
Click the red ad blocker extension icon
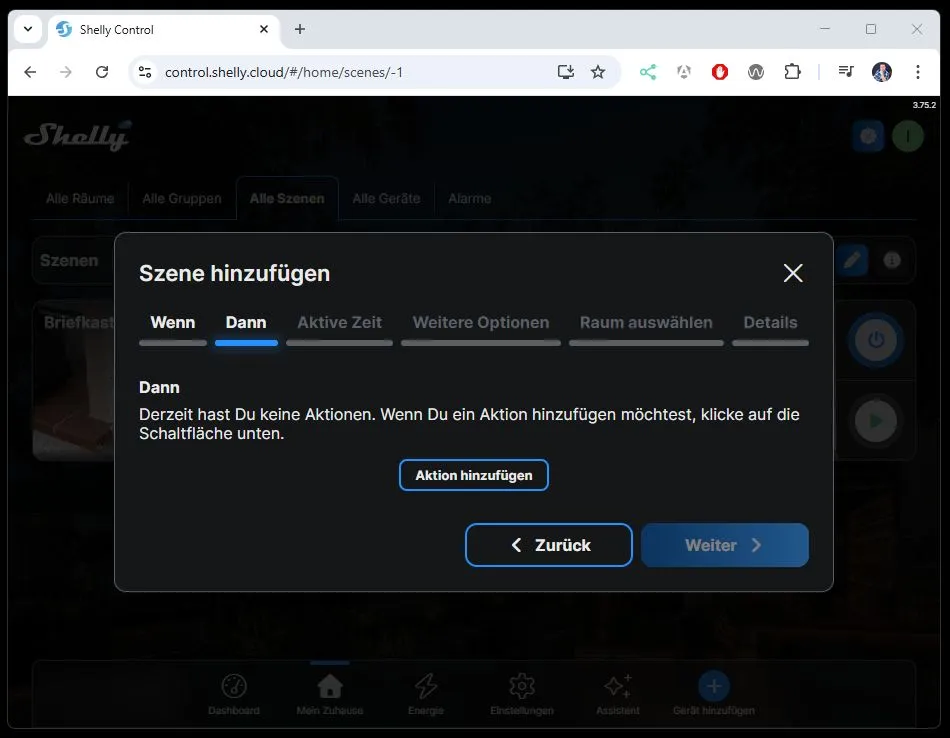click(x=720, y=72)
